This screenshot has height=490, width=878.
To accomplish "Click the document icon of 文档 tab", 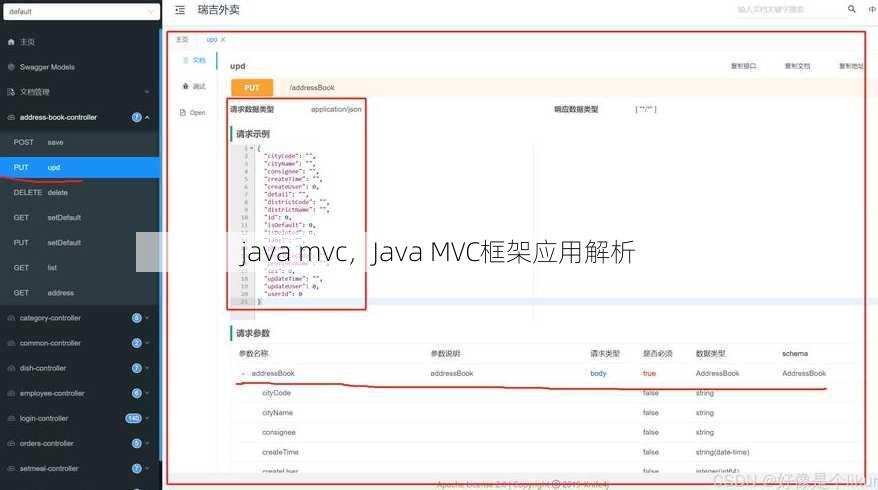I will pos(186,60).
